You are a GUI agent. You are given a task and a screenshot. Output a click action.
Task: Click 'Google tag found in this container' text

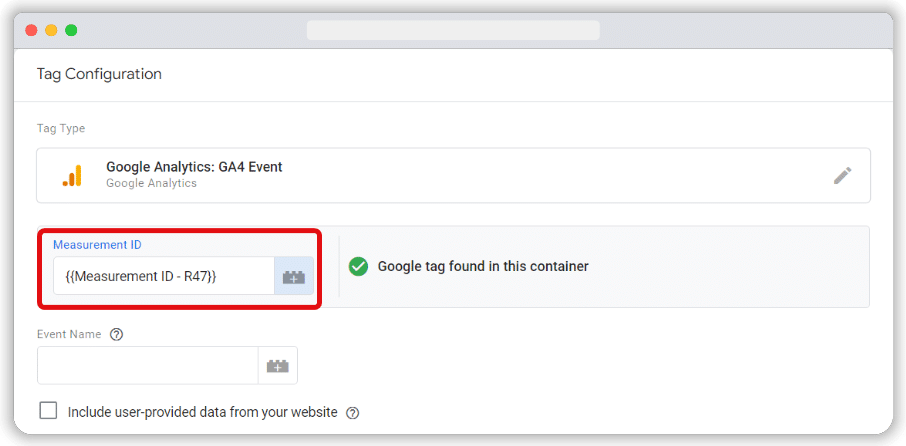[483, 266]
